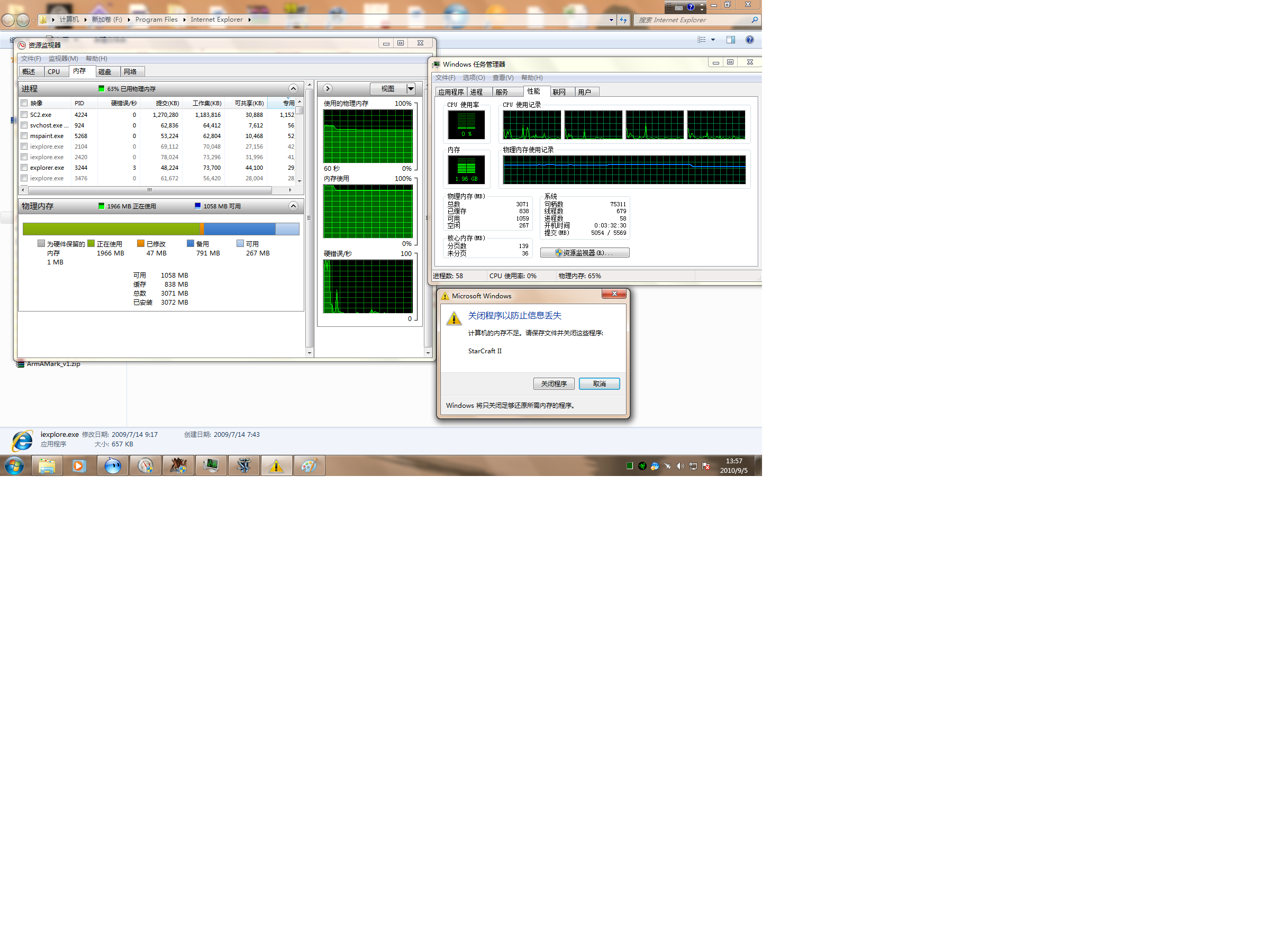Click the volume speaker tray icon

click(x=680, y=466)
